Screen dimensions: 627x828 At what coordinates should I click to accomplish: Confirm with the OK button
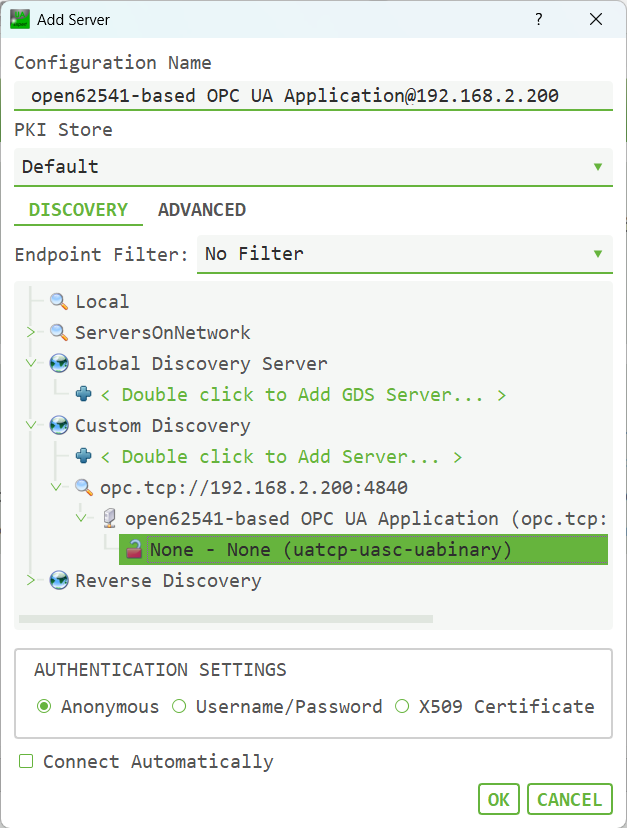499,799
